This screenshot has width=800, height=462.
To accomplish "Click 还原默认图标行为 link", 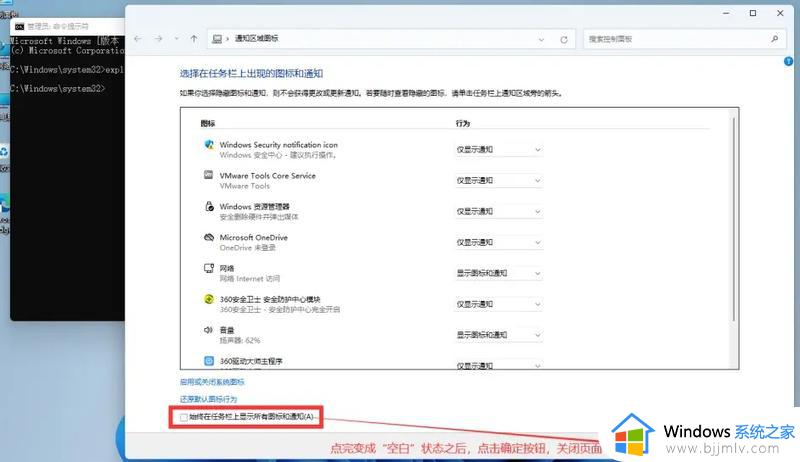I will click(x=209, y=399).
